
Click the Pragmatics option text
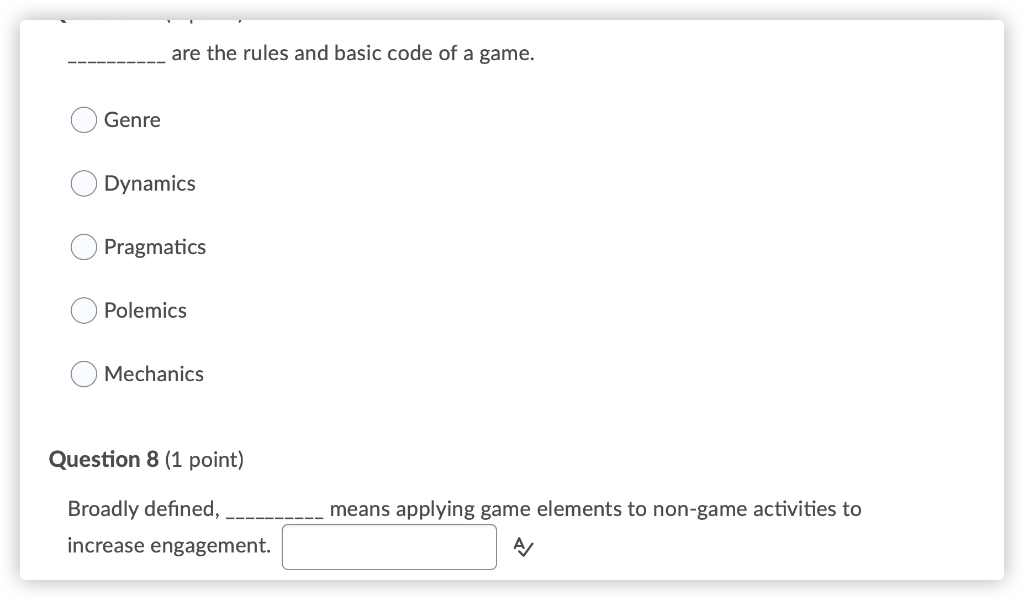[155, 247]
